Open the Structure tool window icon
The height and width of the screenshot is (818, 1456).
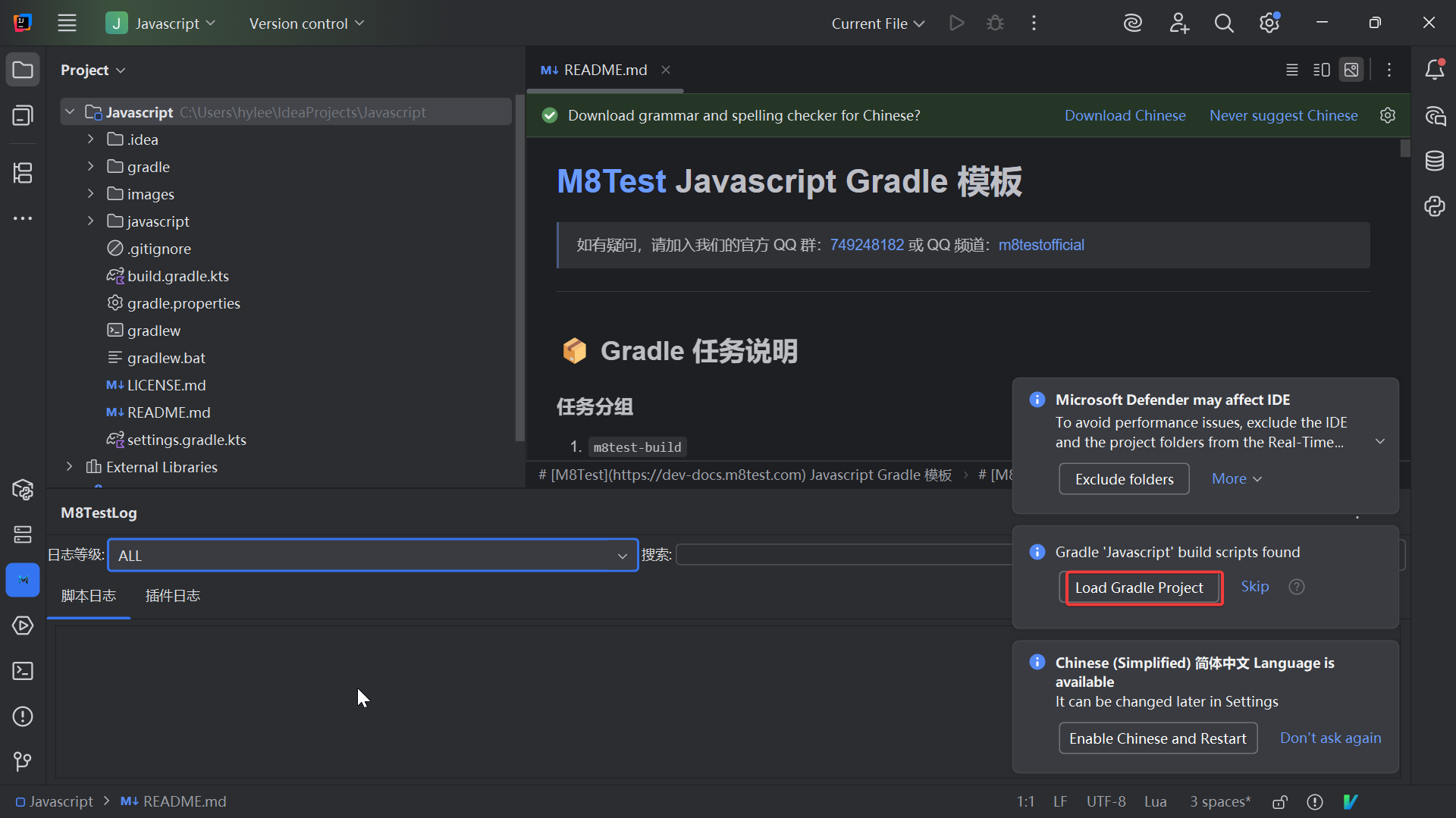(x=23, y=173)
